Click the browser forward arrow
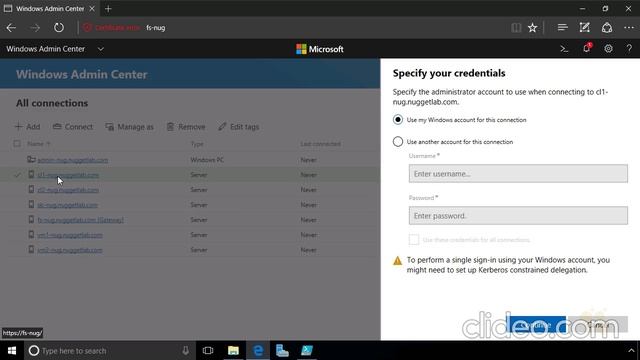Viewport: 640px width, 360px height. click(35, 28)
